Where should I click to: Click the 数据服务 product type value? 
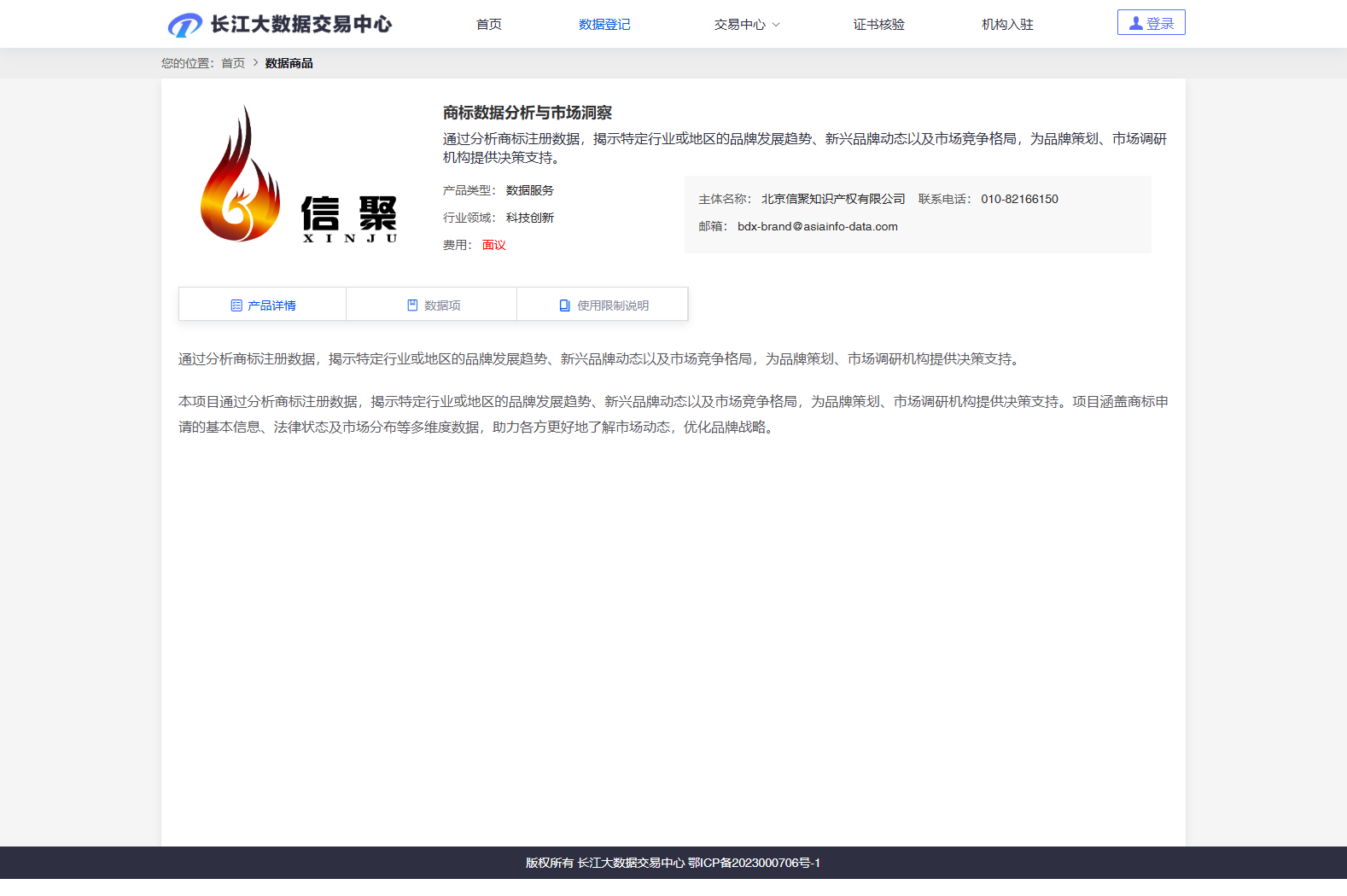530,190
